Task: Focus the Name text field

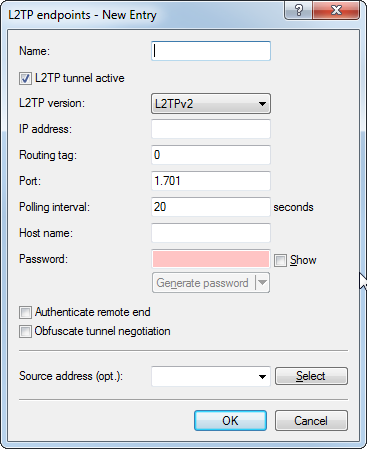Action: click(x=211, y=51)
